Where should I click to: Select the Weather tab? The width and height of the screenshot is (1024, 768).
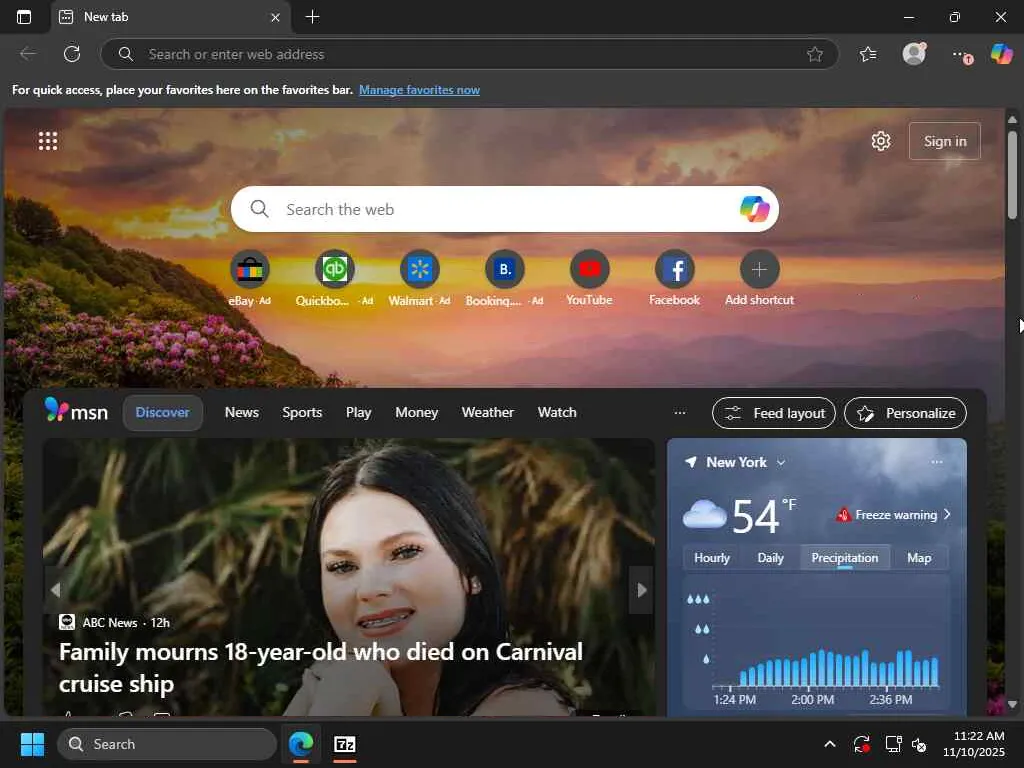pyautogui.click(x=488, y=413)
